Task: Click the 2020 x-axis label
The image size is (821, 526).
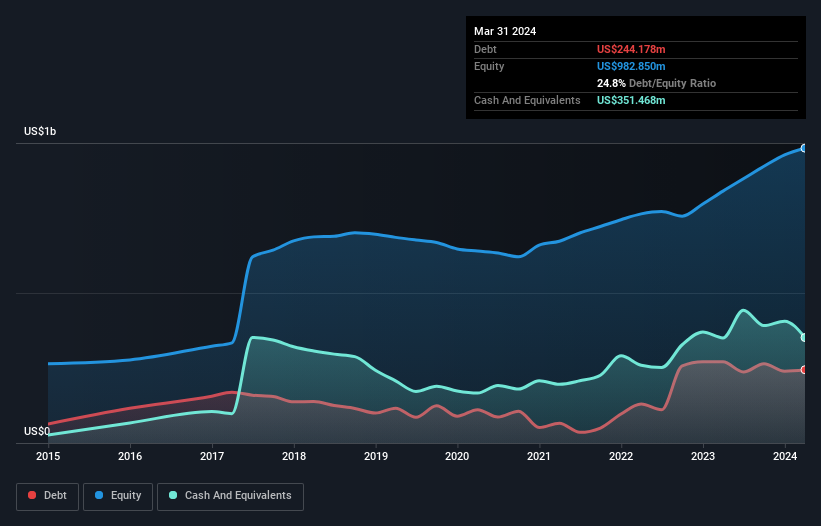Action: pyautogui.click(x=457, y=456)
